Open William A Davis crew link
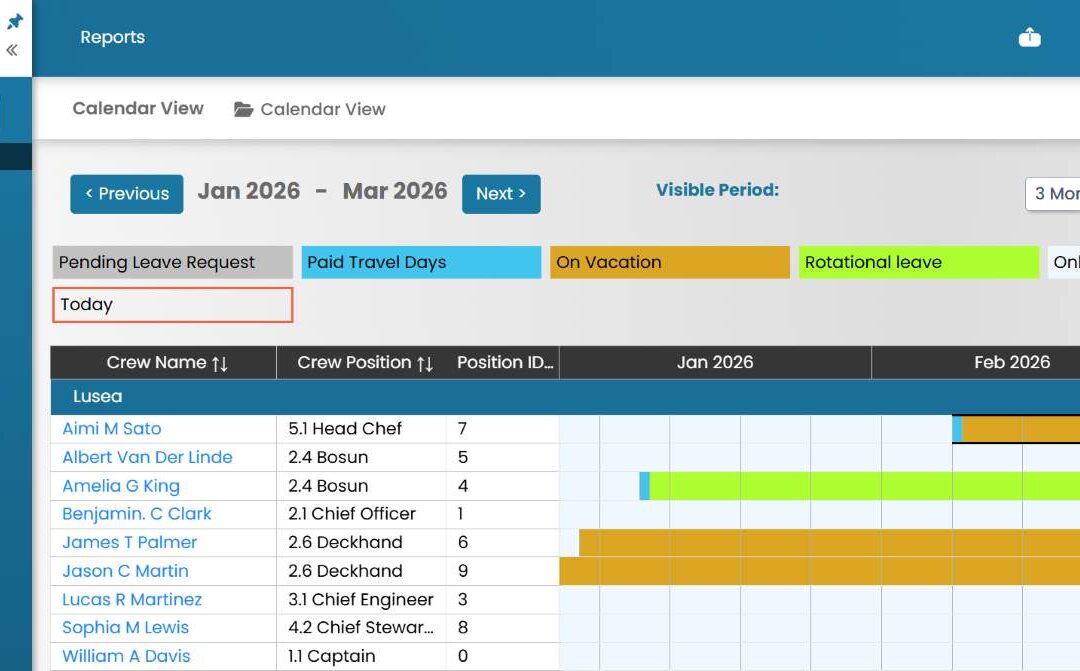The image size is (1080, 671). pos(126,656)
